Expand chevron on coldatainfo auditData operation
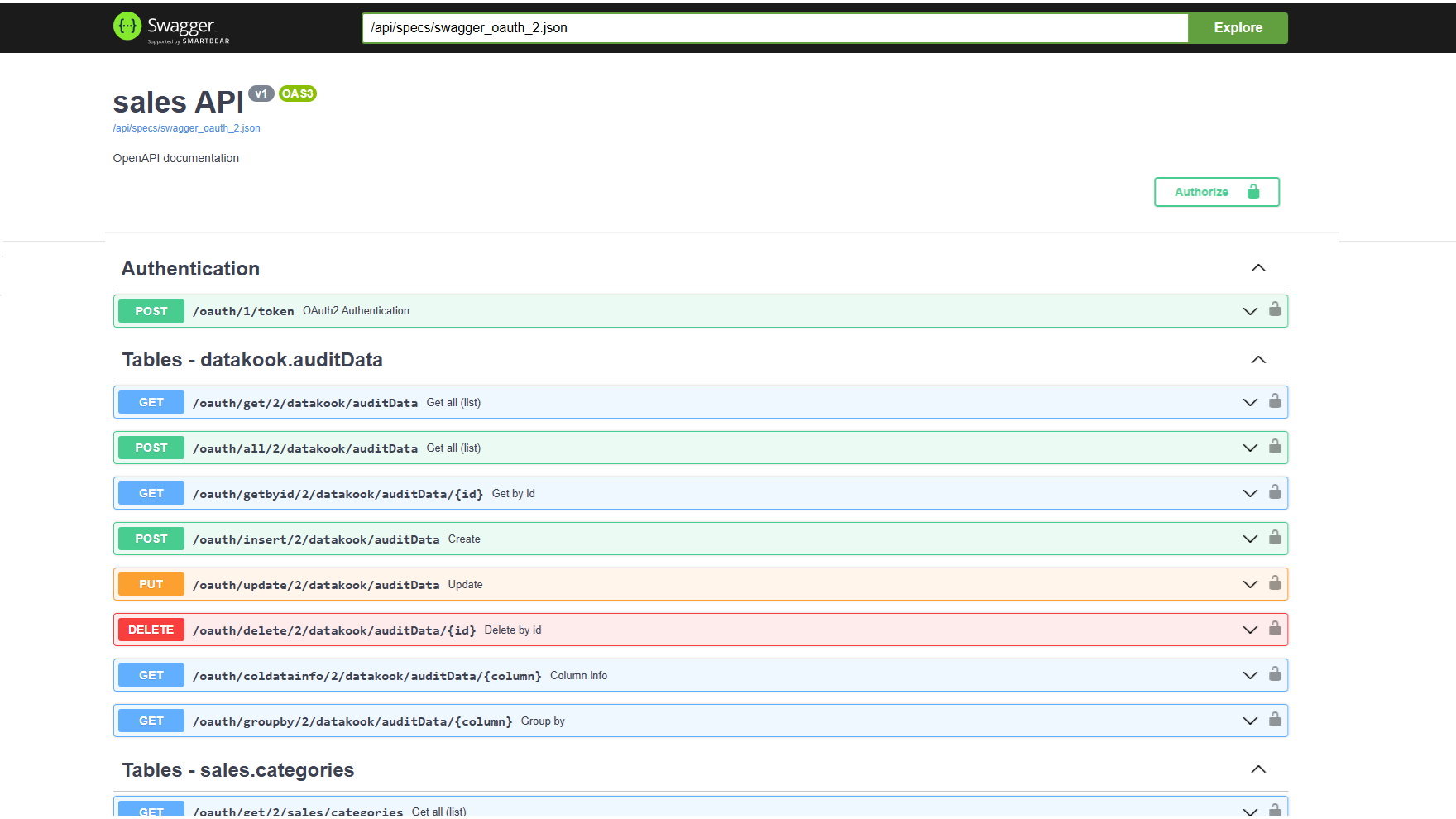This screenshot has height=819, width=1456. (x=1250, y=675)
